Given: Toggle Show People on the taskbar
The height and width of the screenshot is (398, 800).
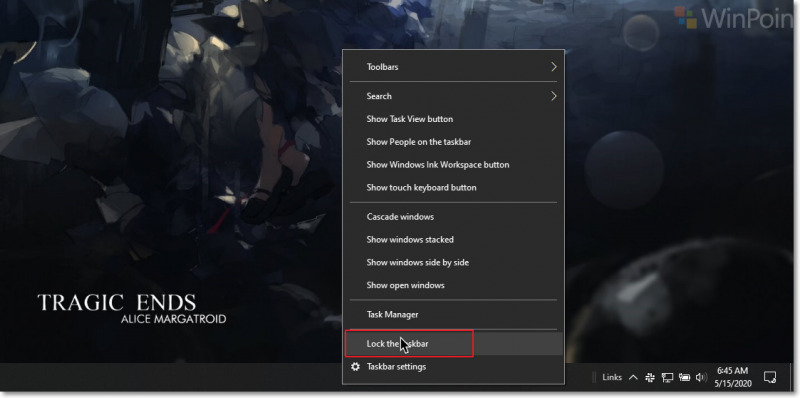Looking at the screenshot, I should click(x=453, y=142).
